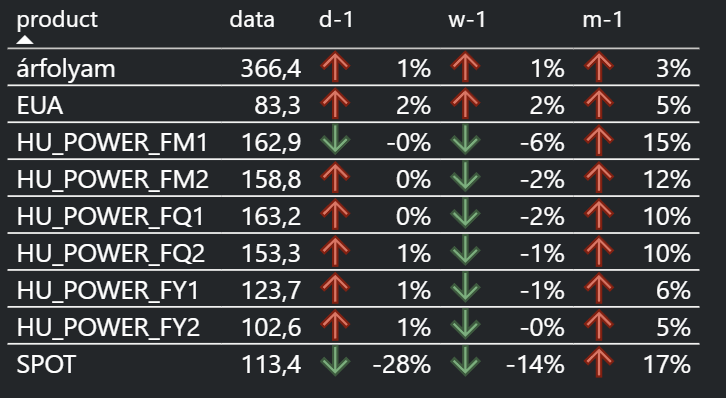Click the d-1 column header

[x=336, y=20]
